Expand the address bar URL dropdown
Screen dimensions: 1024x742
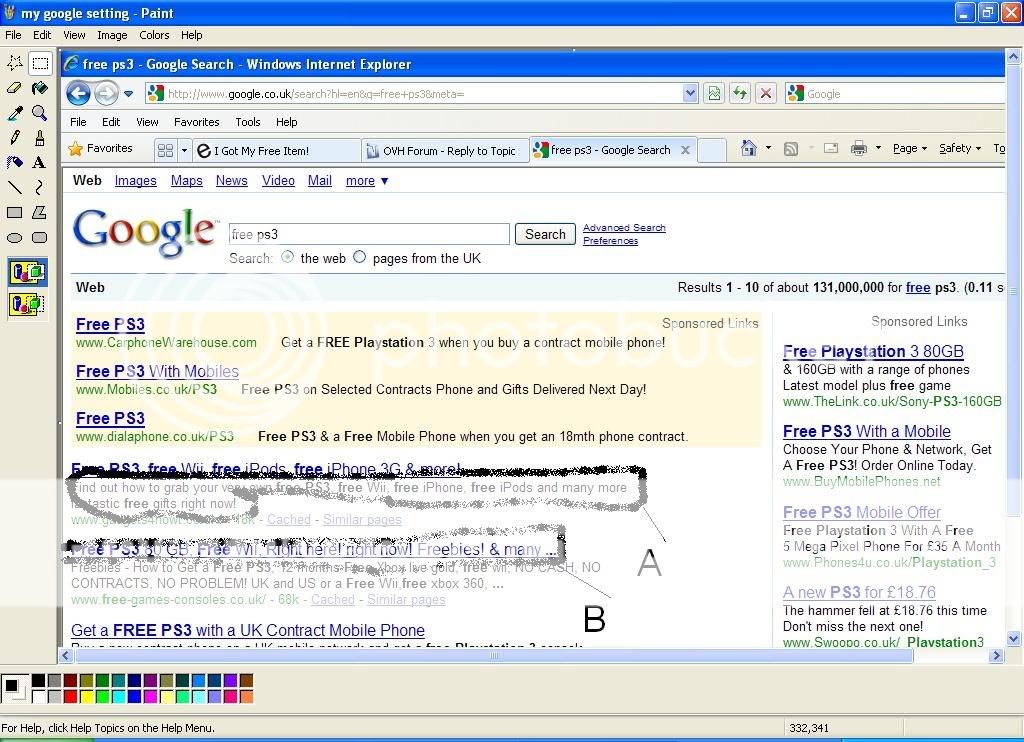(690, 94)
